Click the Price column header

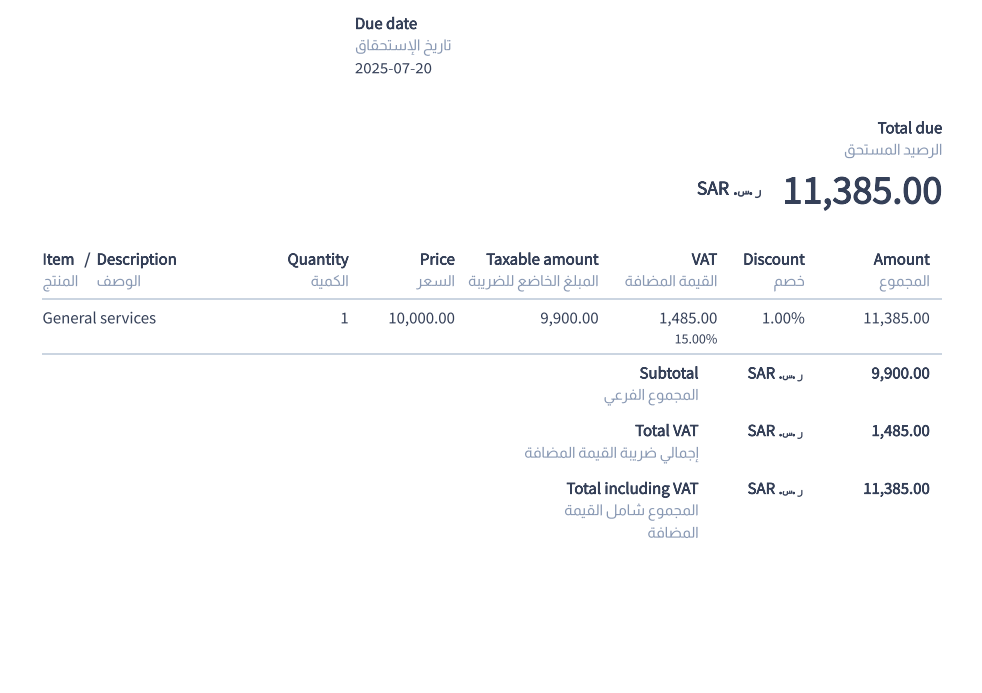pos(437,260)
